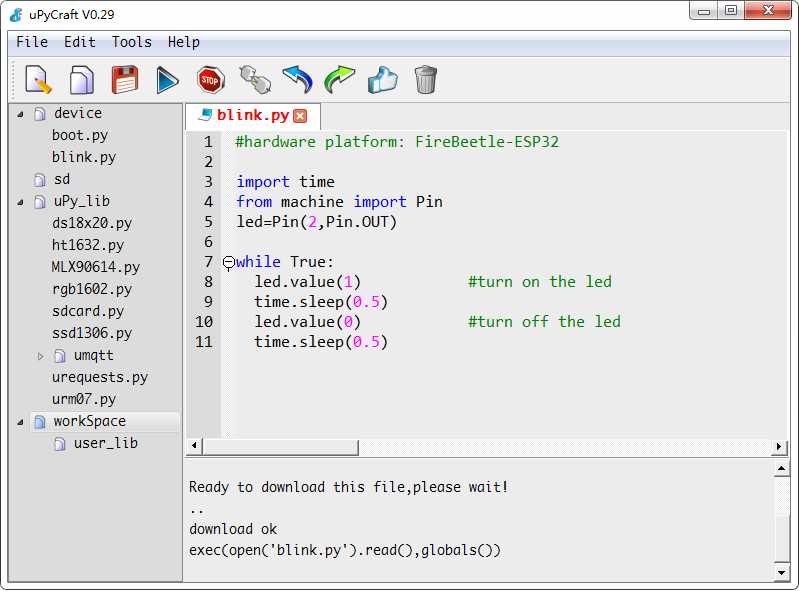The height and width of the screenshot is (591, 799).
Task: Click '#turn on the led' comment
Action: (540, 282)
